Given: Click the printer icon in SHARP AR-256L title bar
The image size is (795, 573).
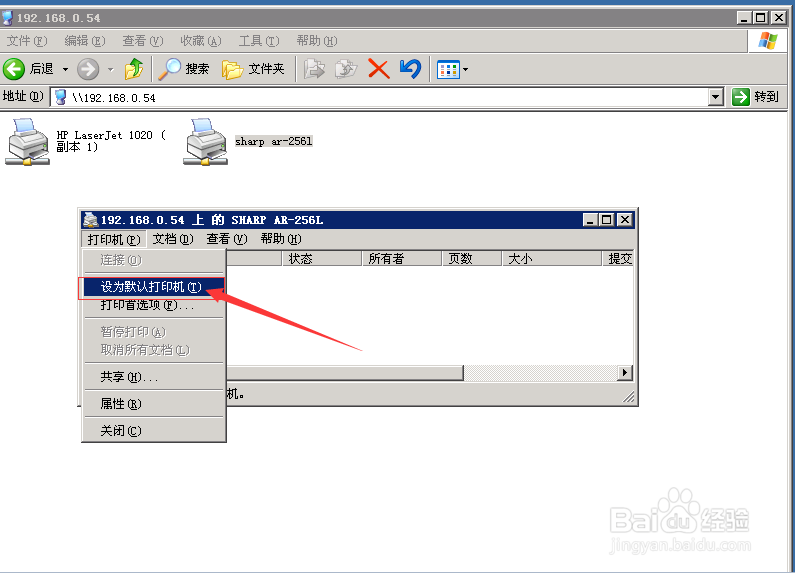Looking at the screenshot, I should pos(91,220).
